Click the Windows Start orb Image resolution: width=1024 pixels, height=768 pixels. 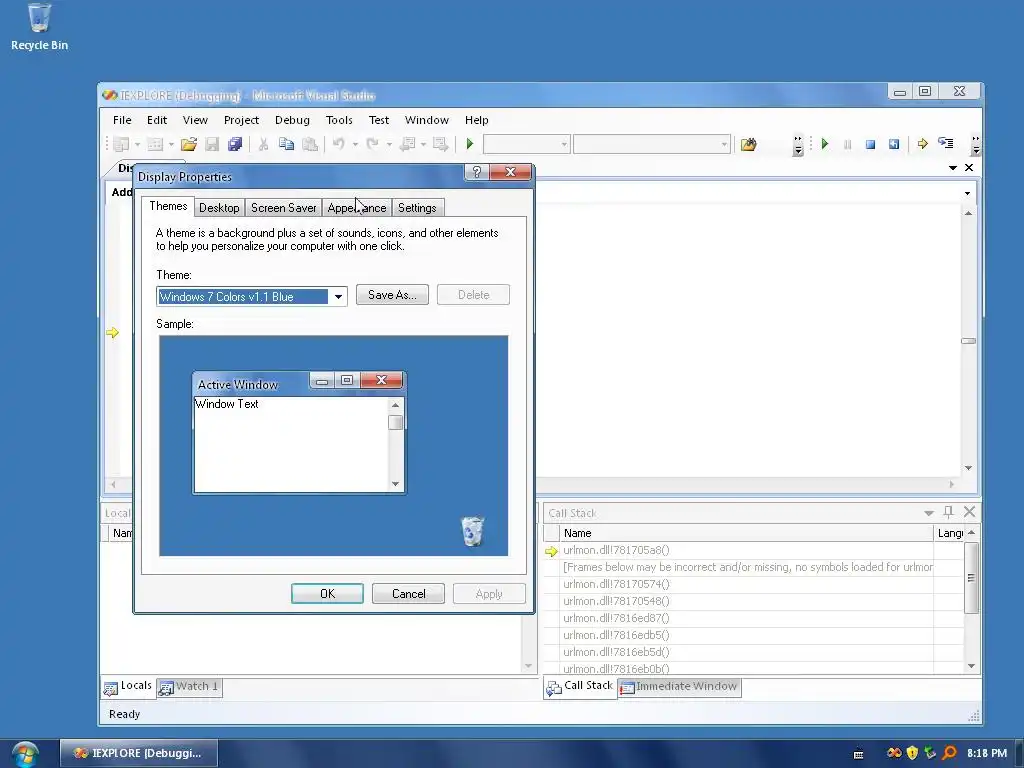[x=25, y=754]
